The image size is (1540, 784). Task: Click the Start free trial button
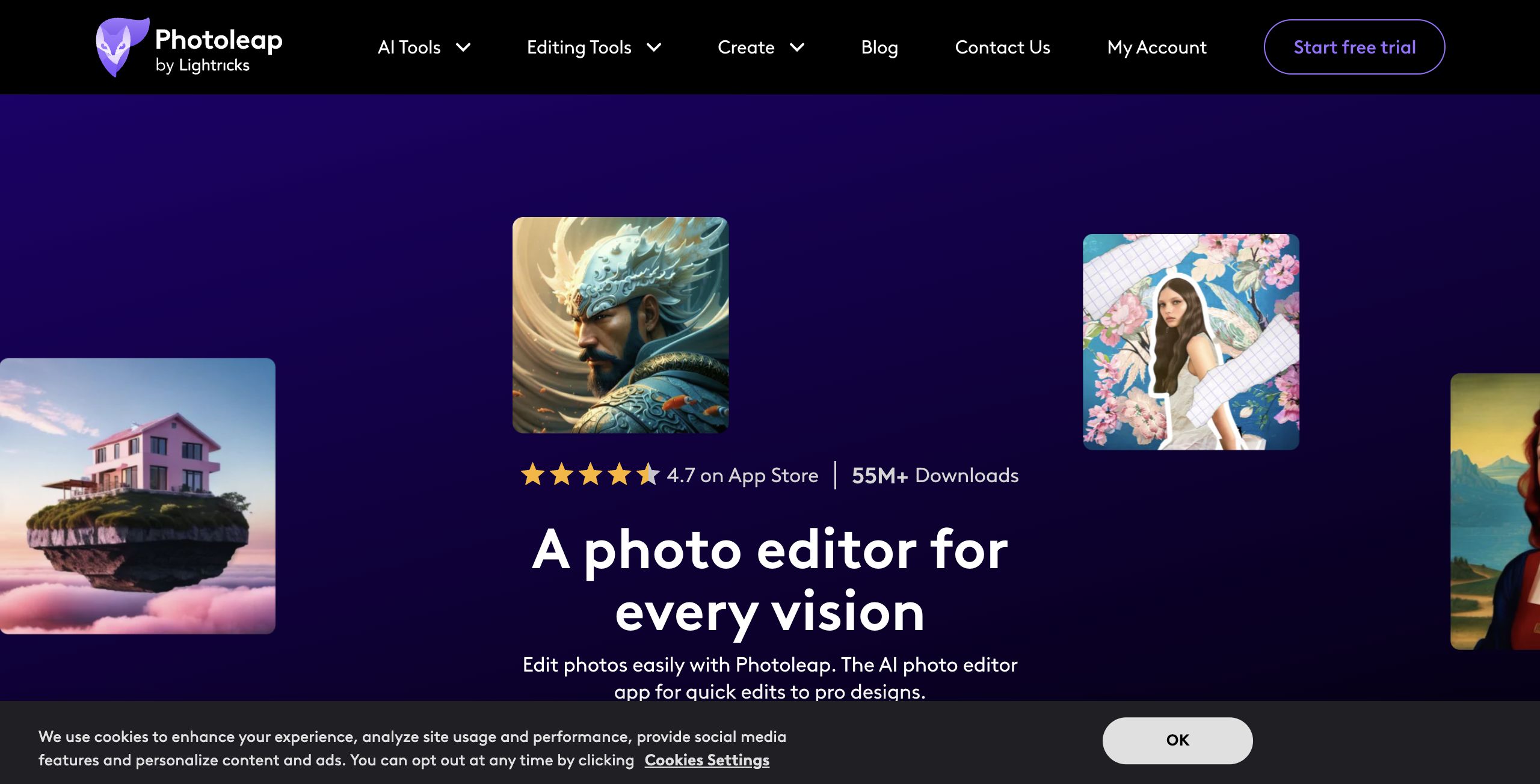pyautogui.click(x=1355, y=47)
